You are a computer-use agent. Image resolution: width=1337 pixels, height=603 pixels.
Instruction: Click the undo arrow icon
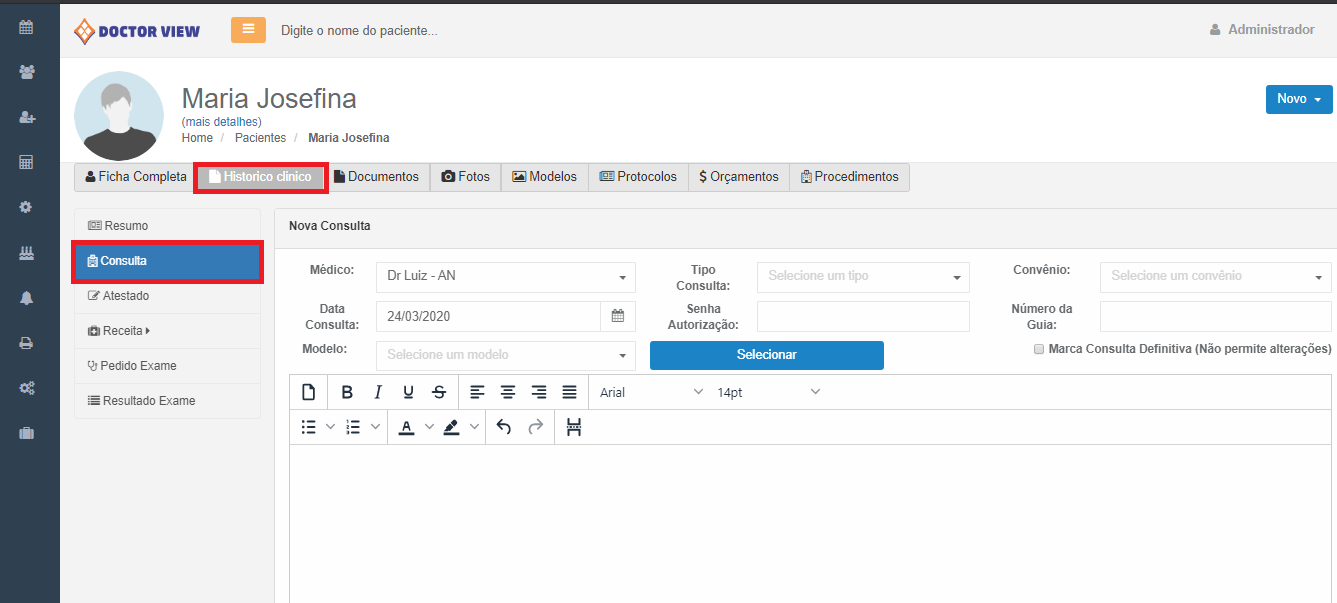[504, 427]
